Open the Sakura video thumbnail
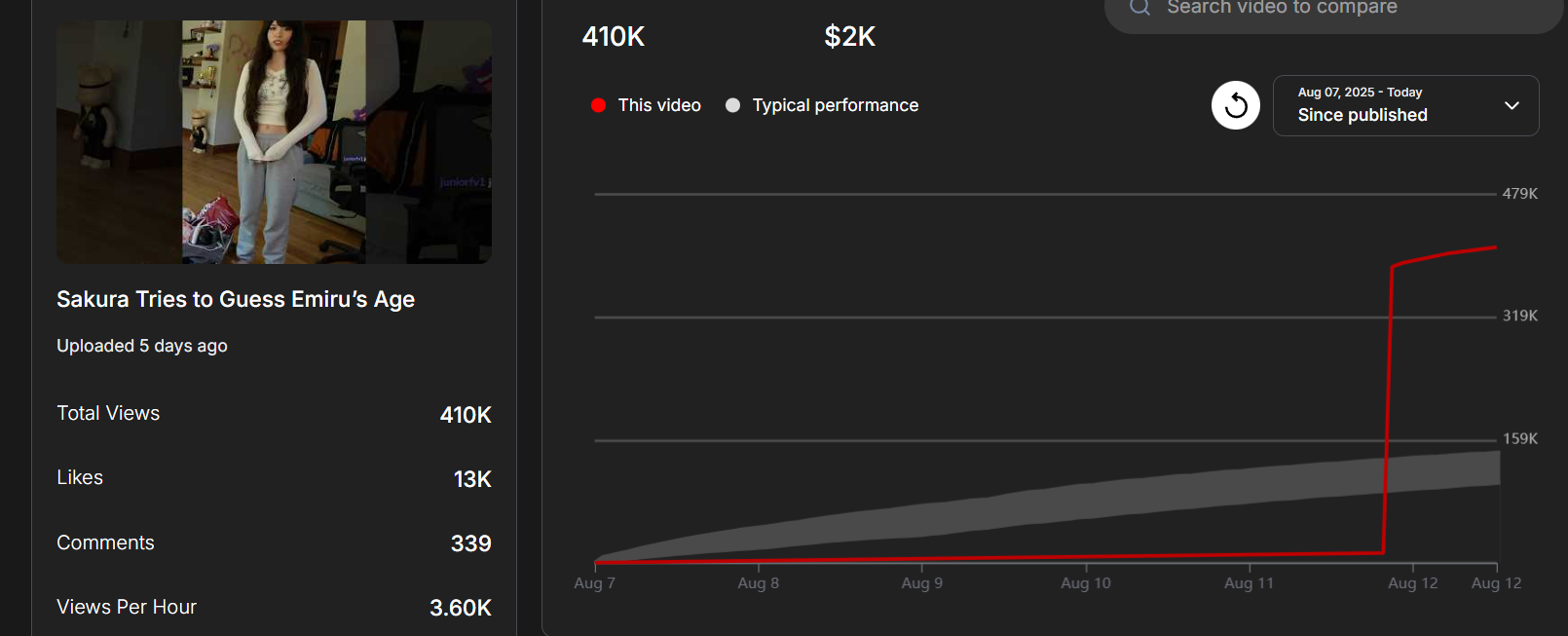The height and width of the screenshot is (636, 1568). 274,142
